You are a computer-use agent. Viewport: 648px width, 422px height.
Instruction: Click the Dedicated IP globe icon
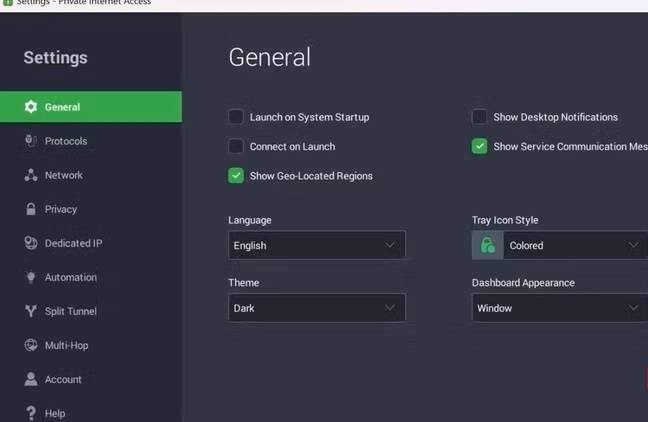click(31, 243)
